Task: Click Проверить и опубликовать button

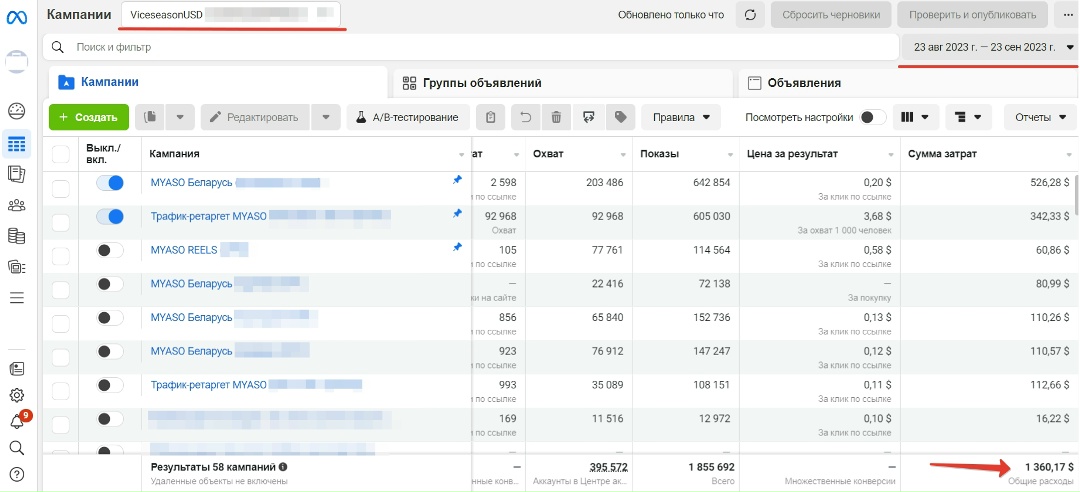Action: click(x=973, y=14)
